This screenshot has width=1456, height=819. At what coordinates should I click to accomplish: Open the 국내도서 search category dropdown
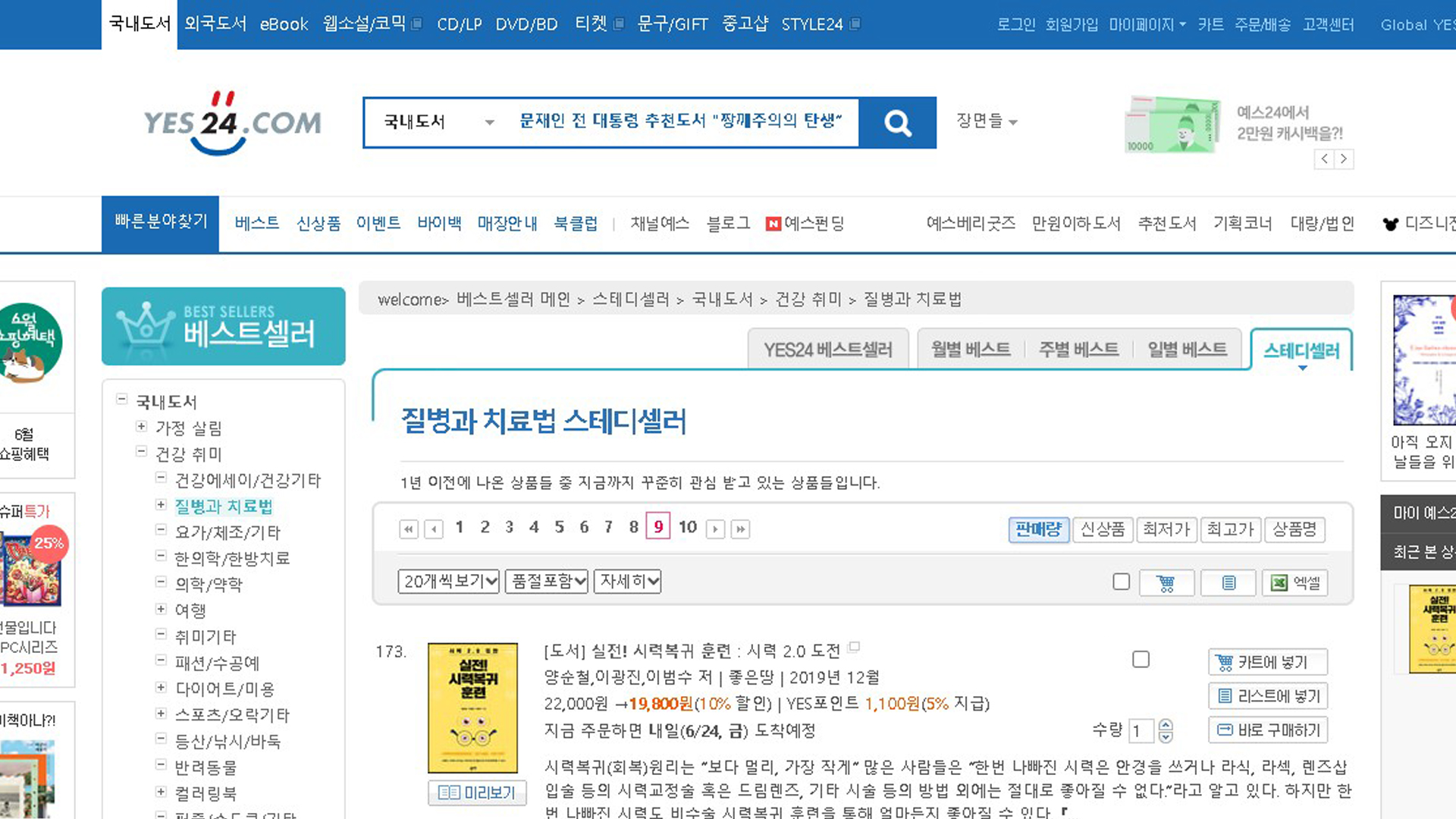click(x=438, y=122)
